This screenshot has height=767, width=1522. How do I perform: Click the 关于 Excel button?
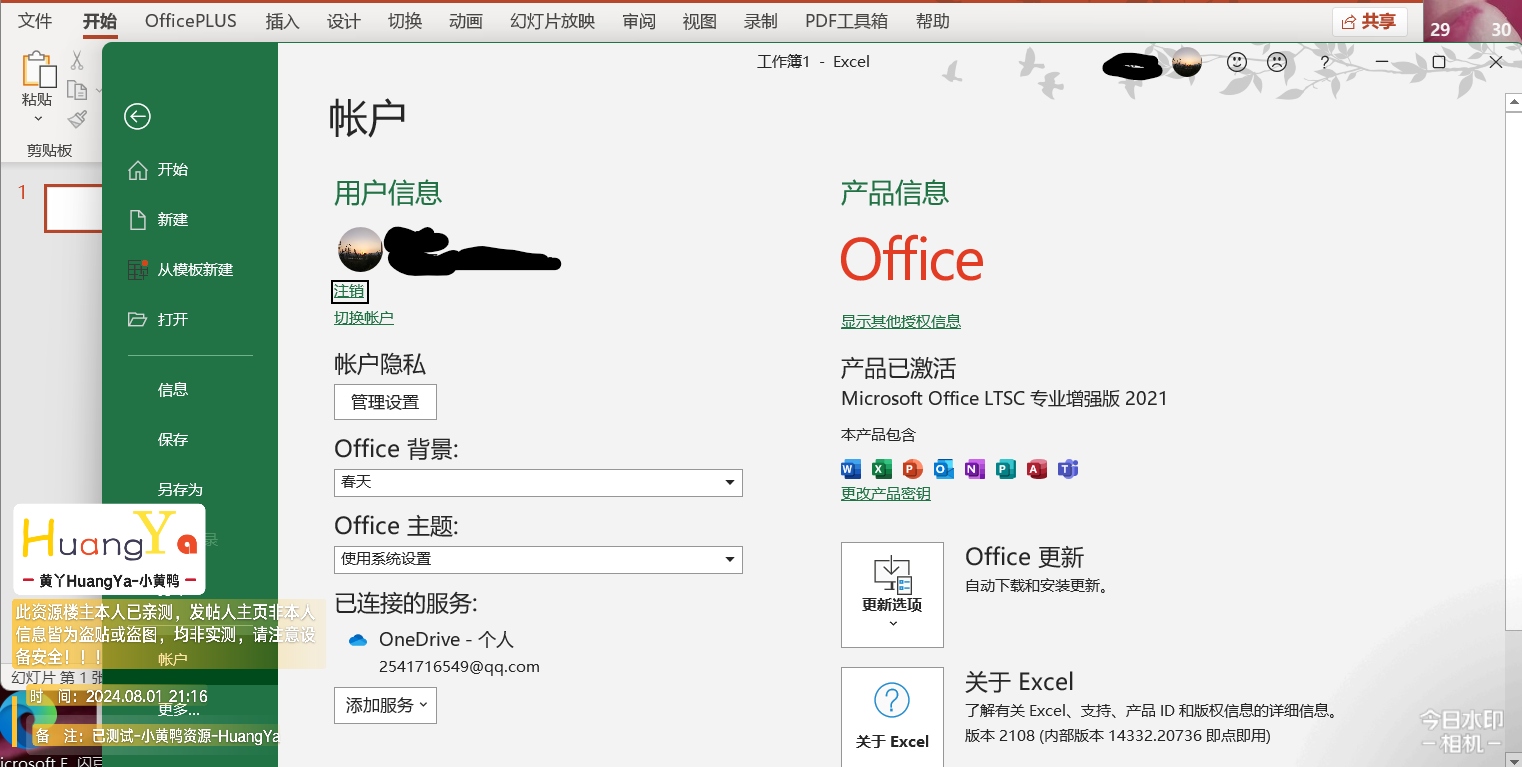pyautogui.click(x=892, y=717)
